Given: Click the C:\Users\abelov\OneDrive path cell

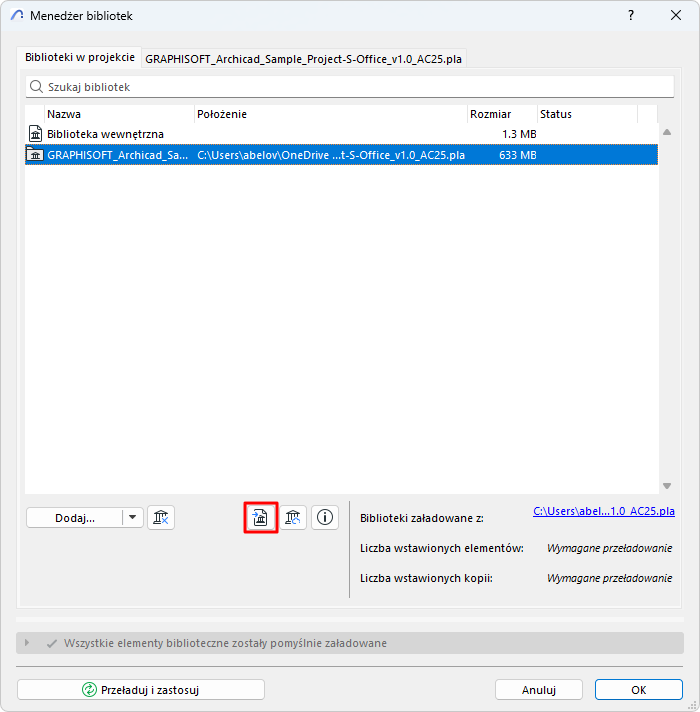Looking at the screenshot, I should coord(330,155).
